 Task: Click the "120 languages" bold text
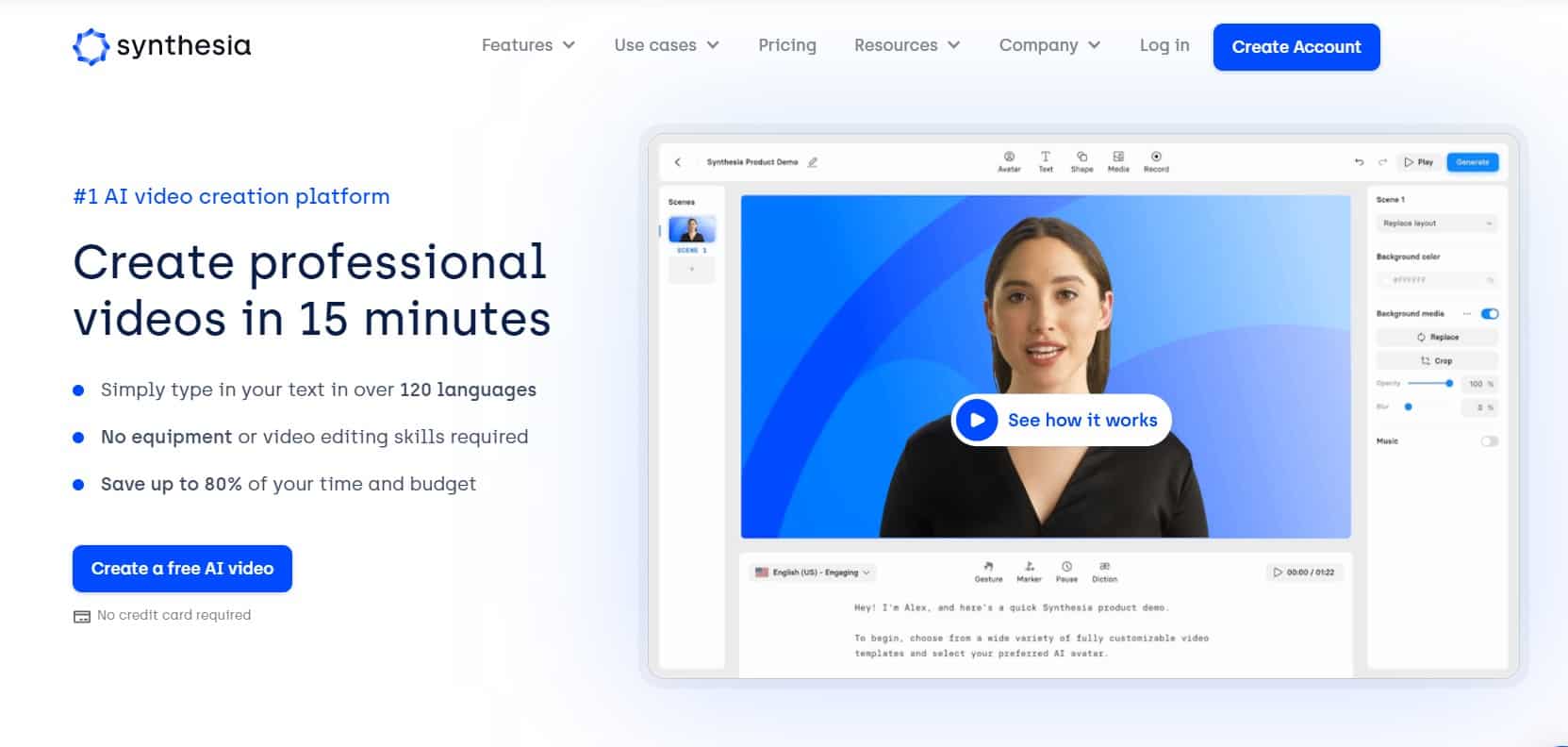(x=468, y=390)
